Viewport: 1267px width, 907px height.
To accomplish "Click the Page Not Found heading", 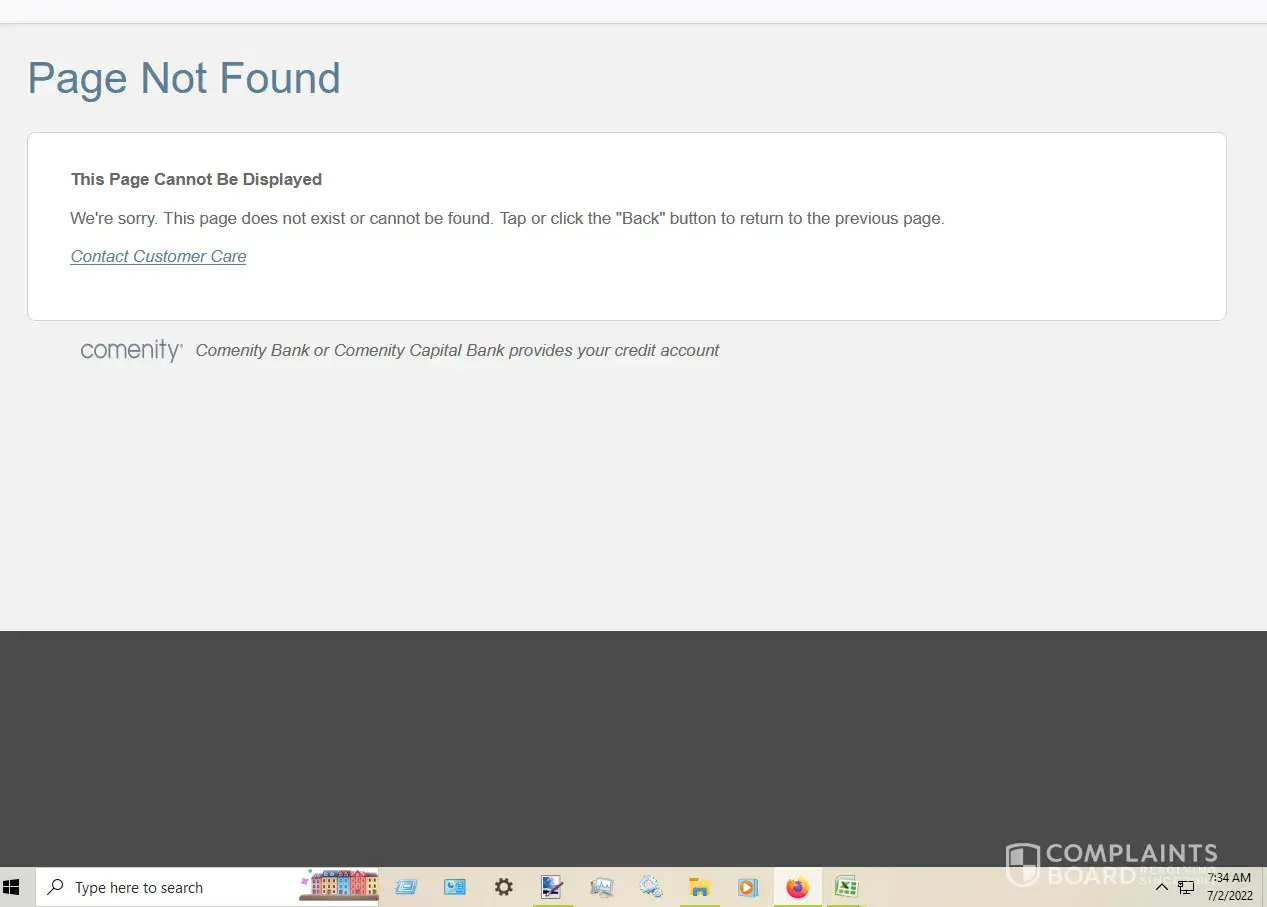I will point(184,78).
